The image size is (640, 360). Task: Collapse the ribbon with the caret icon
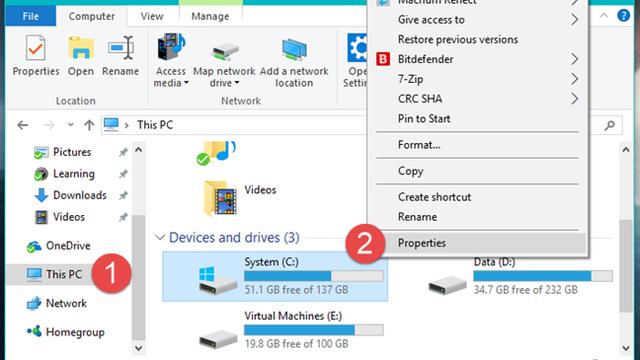[x=604, y=16]
